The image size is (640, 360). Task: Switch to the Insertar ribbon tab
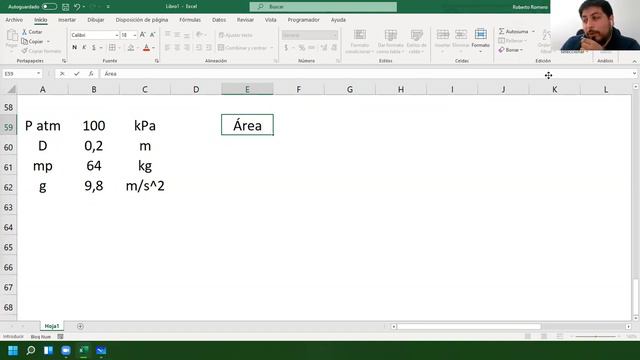(67, 20)
